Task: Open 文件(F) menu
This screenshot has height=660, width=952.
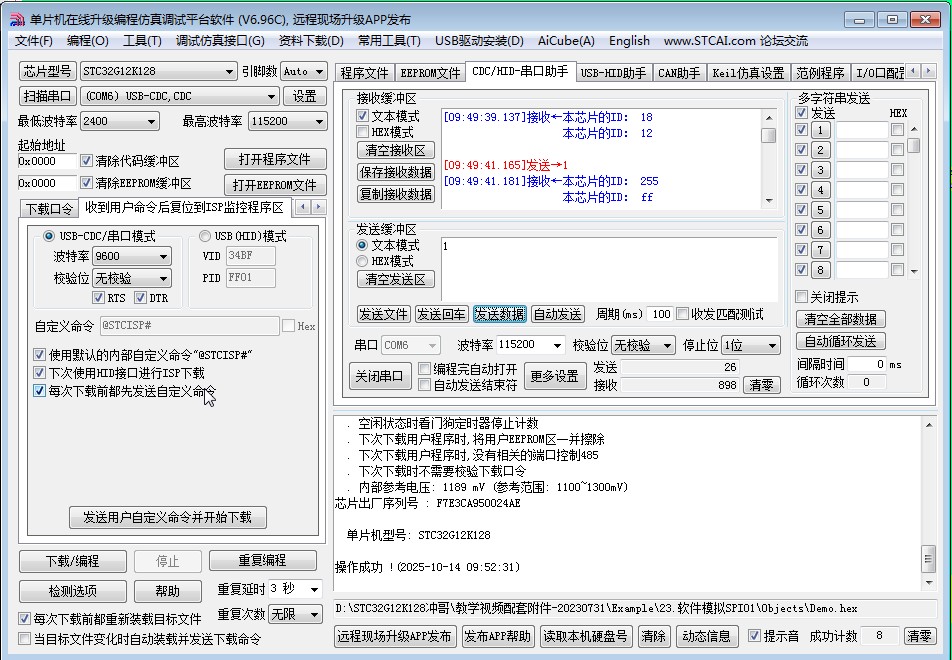Action: click(33, 41)
